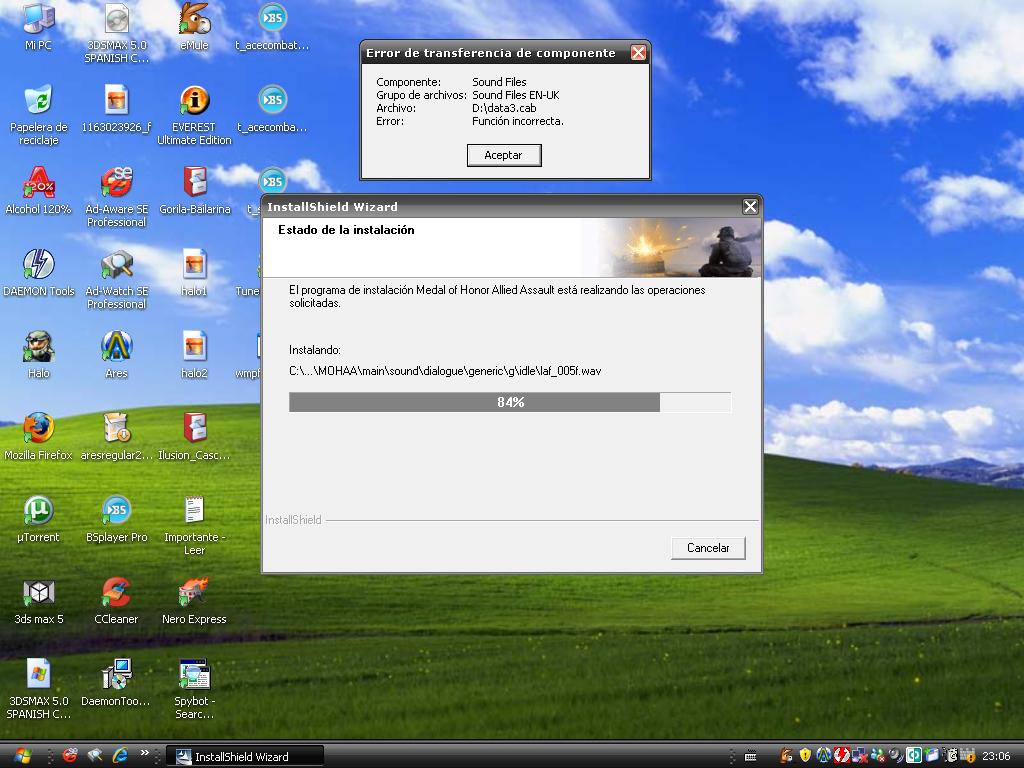The height and width of the screenshot is (768, 1024).
Task: Select the Ad-Aware SE Professional icon
Action: 116,197
